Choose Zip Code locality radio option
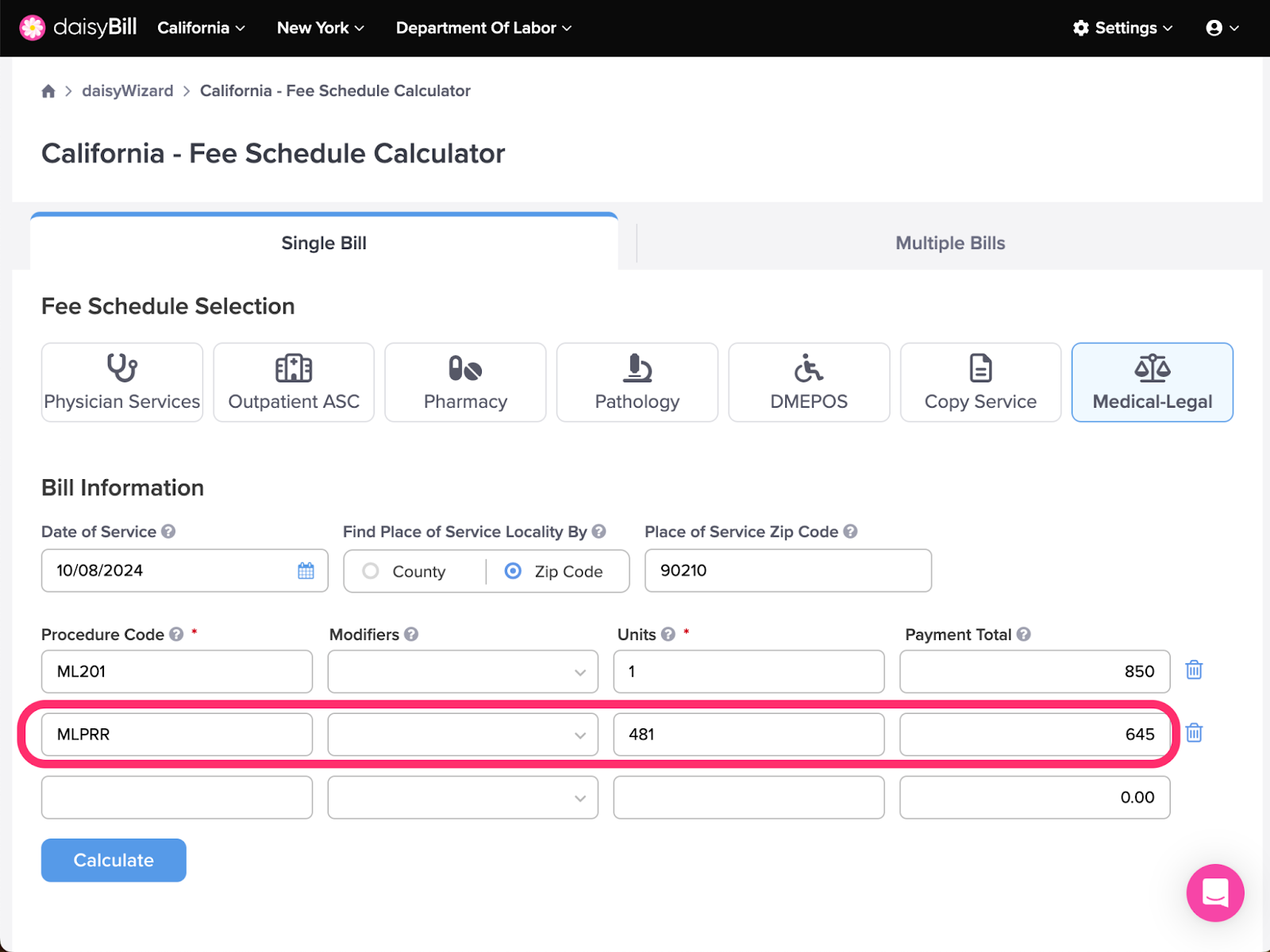The image size is (1270, 952). coord(514,571)
